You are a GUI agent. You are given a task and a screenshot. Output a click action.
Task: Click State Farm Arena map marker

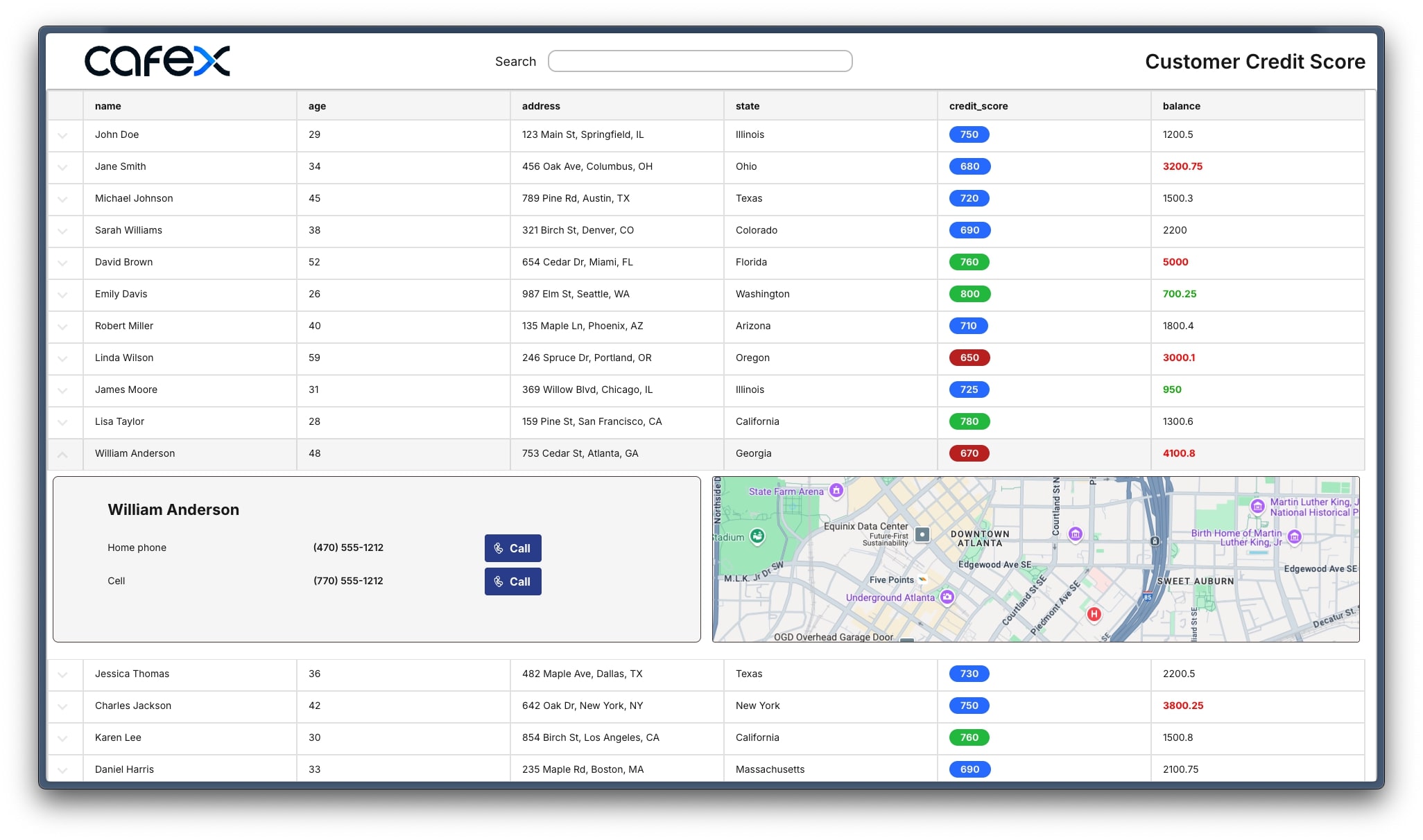[836, 491]
